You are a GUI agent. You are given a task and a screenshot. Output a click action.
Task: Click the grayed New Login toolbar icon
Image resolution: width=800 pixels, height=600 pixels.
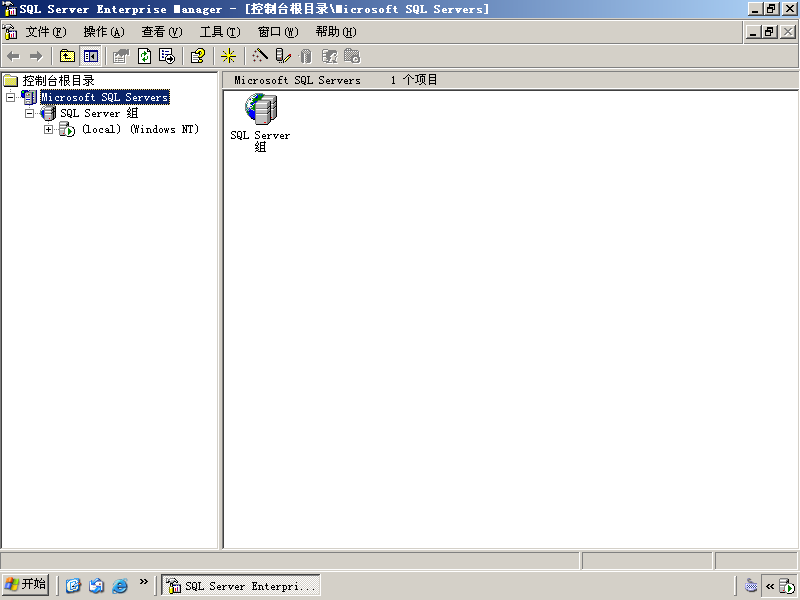point(330,56)
